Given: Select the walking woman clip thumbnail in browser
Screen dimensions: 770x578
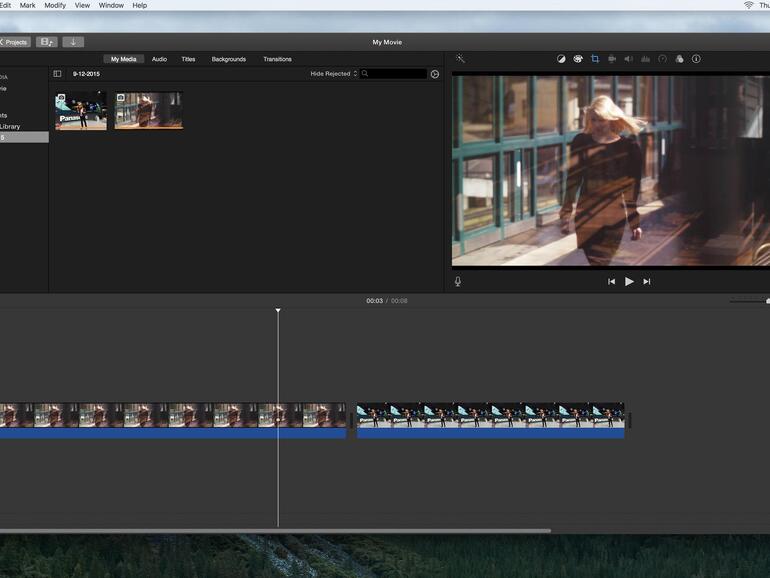Looking at the screenshot, I should click(148, 110).
